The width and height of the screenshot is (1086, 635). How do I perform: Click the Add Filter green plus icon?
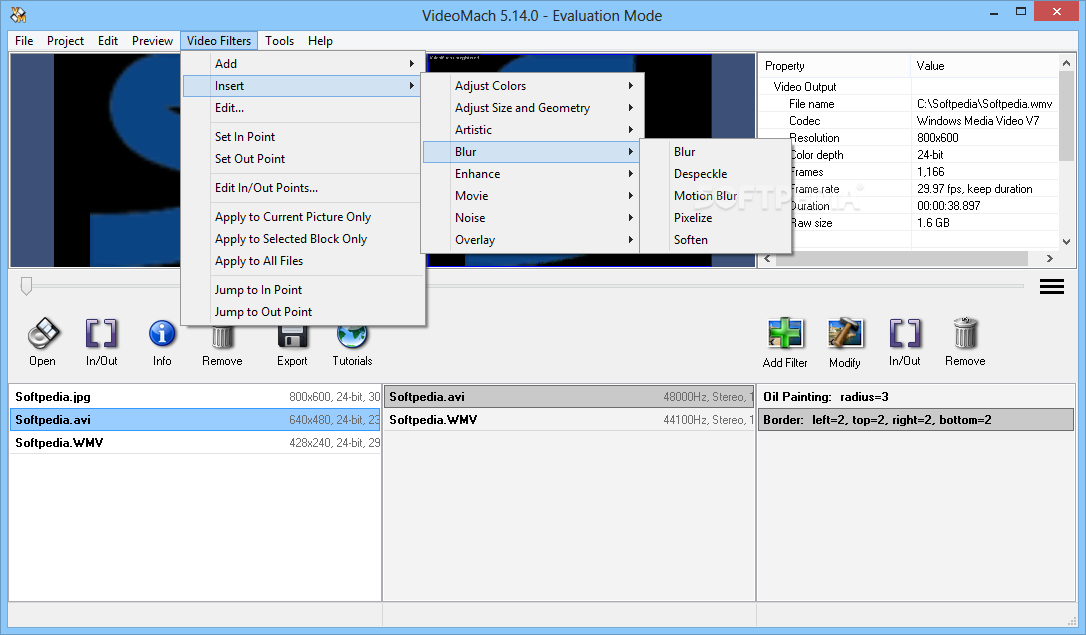pyautogui.click(x=785, y=334)
